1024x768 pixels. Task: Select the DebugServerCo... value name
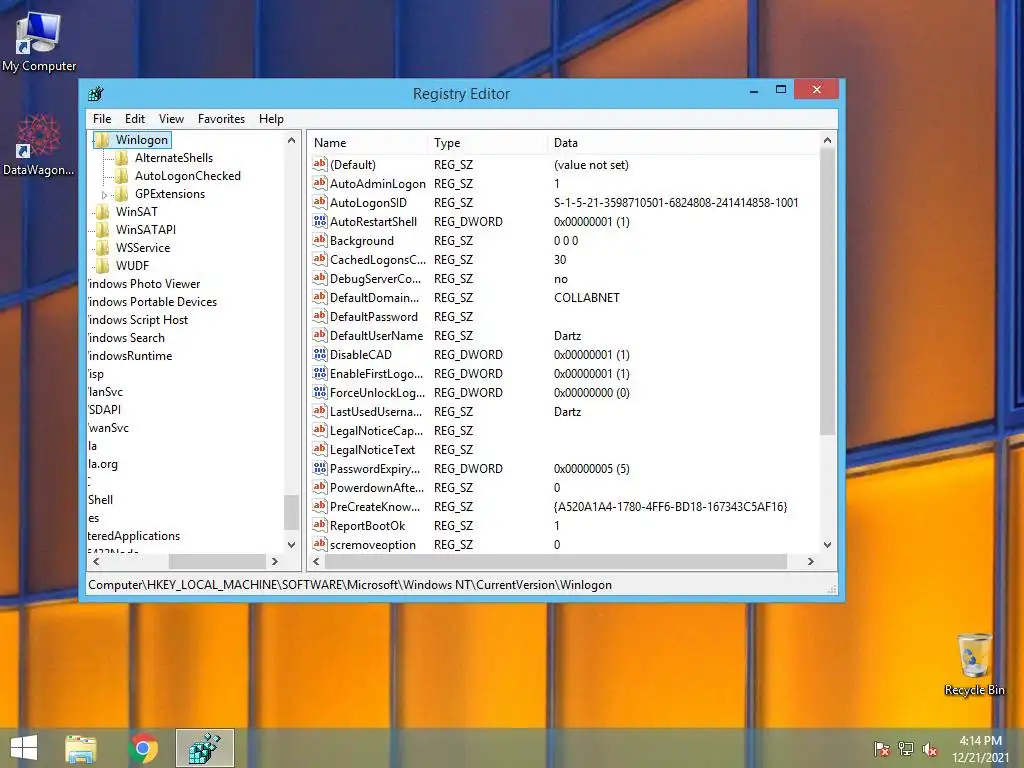376,279
